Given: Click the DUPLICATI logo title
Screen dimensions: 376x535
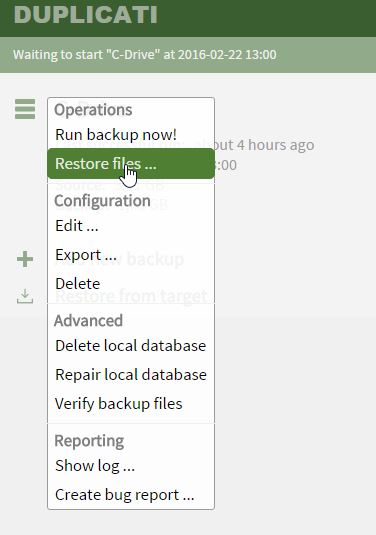Looking at the screenshot, I should pos(86,15).
